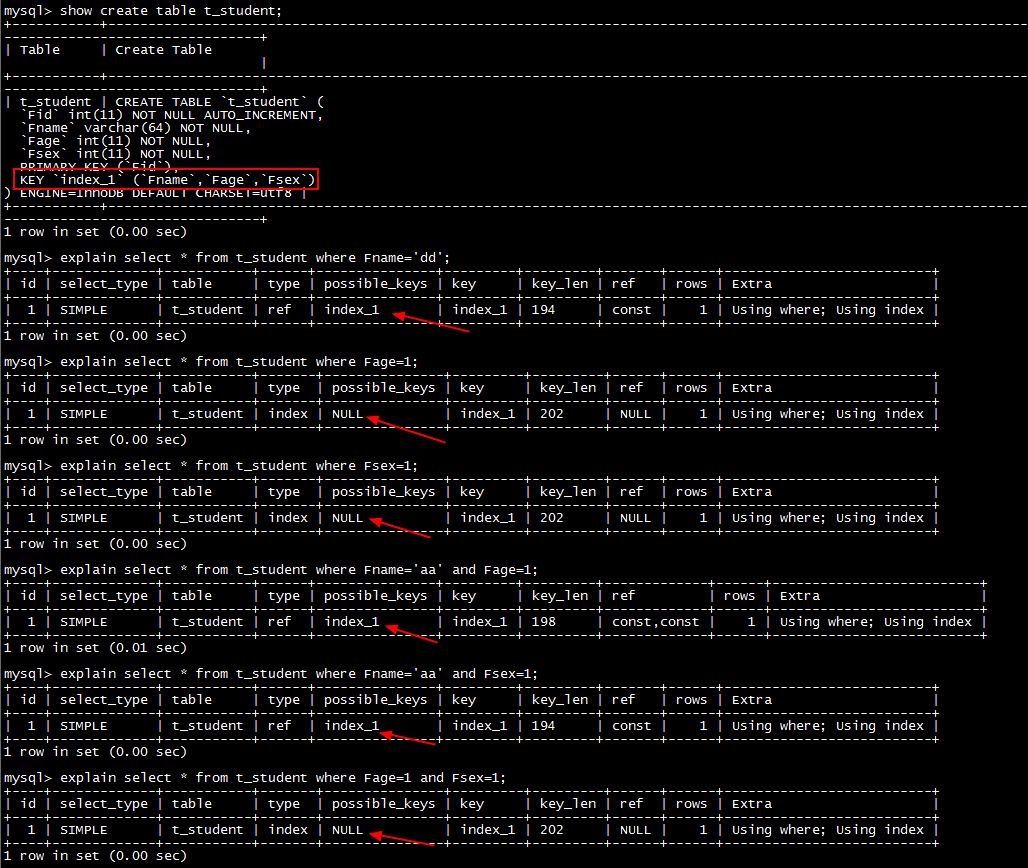
Task: Click possible_keys NULL in the Fage=1 and Fsex=1 result
Action: click(x=347, y=830)
